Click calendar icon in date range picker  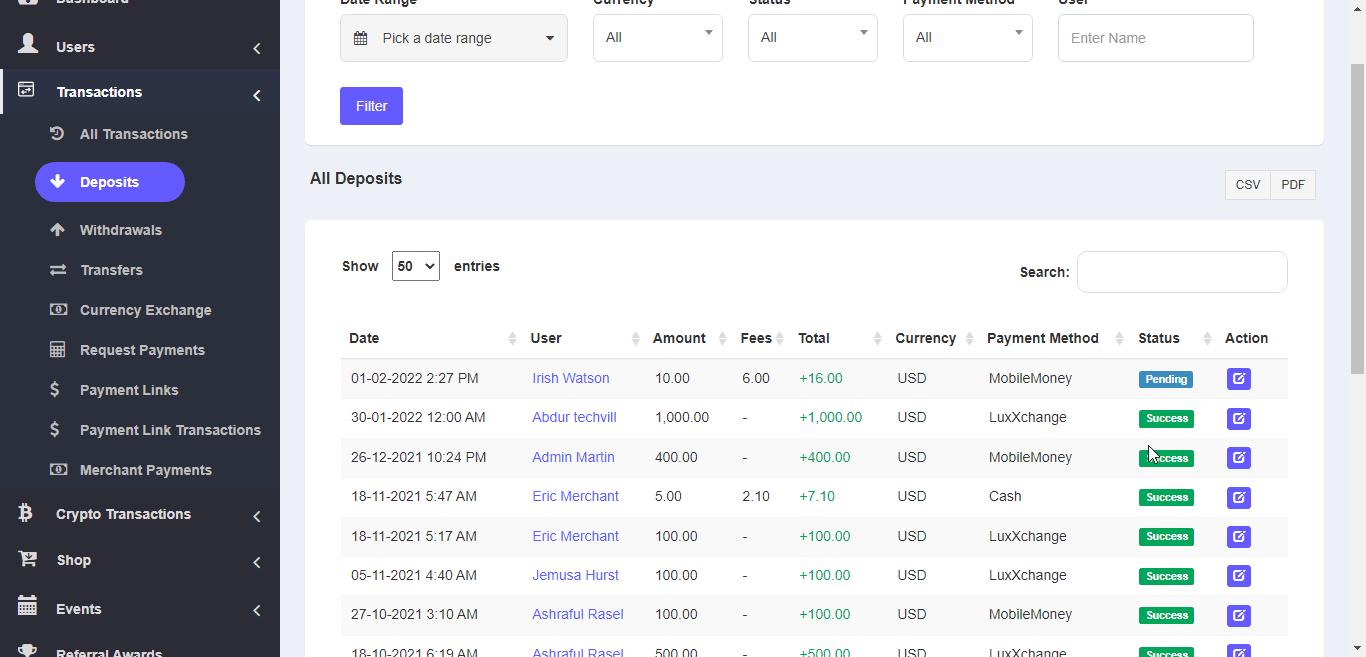coord(361,38)
